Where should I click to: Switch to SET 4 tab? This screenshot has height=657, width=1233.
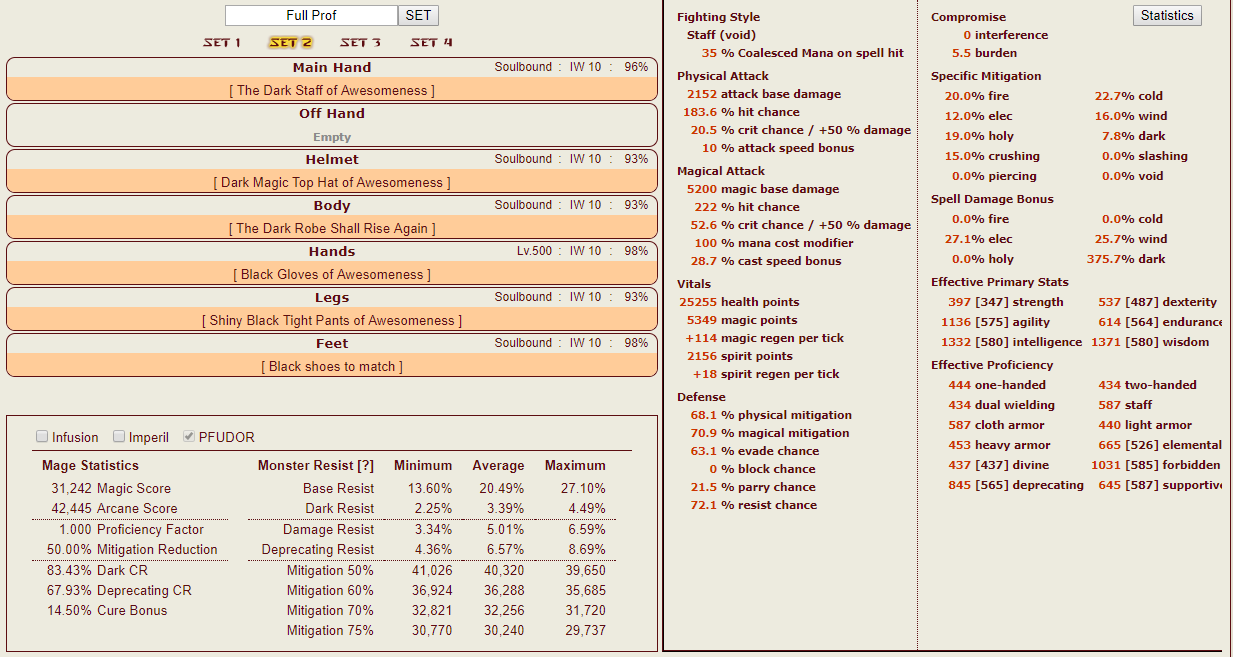pos(431,43)
